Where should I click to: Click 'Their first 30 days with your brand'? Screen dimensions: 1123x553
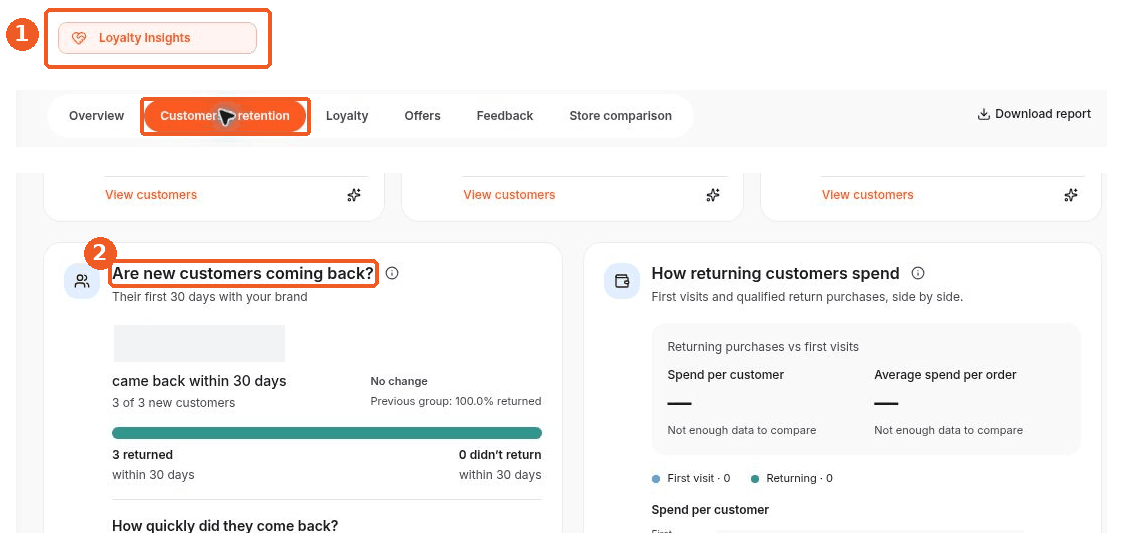(210, 297)
